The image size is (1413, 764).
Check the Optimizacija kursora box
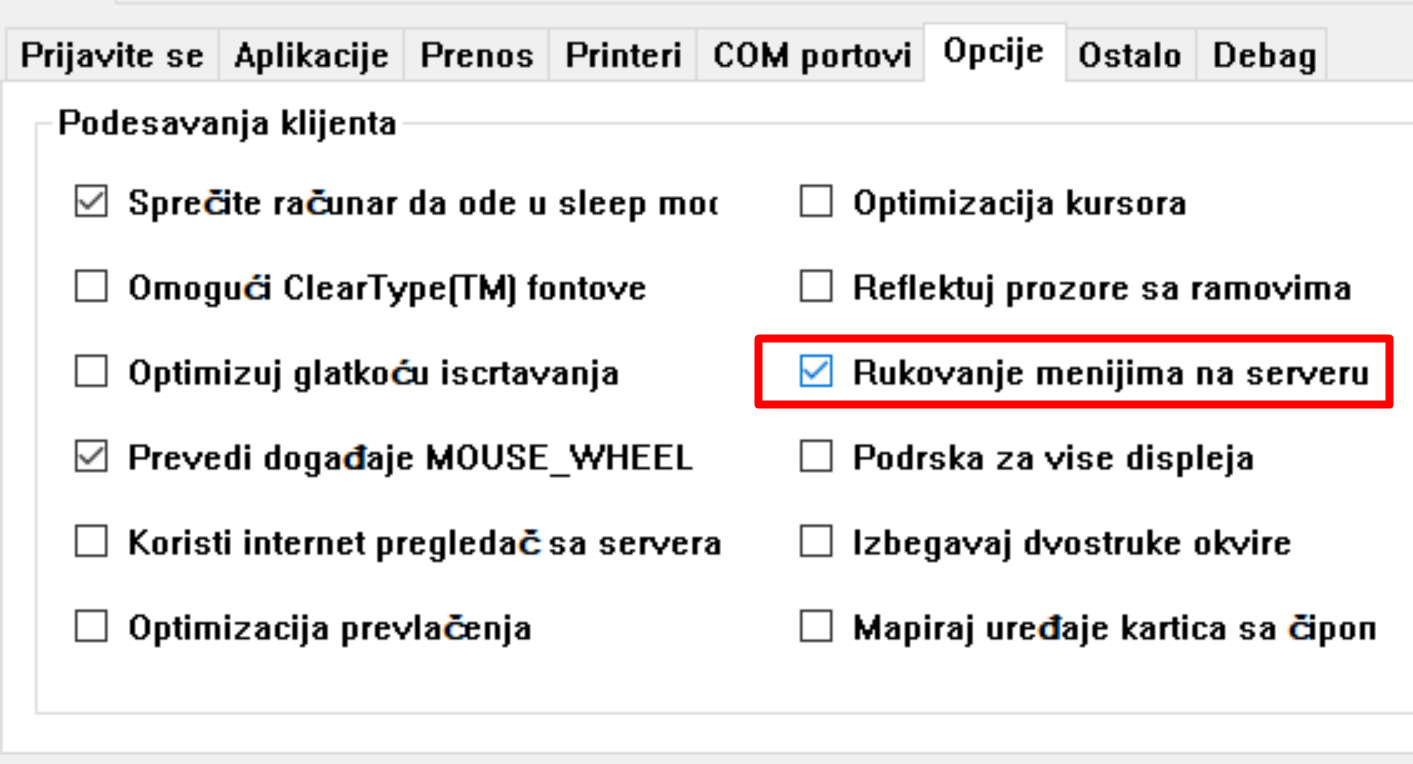coord(816,204)
